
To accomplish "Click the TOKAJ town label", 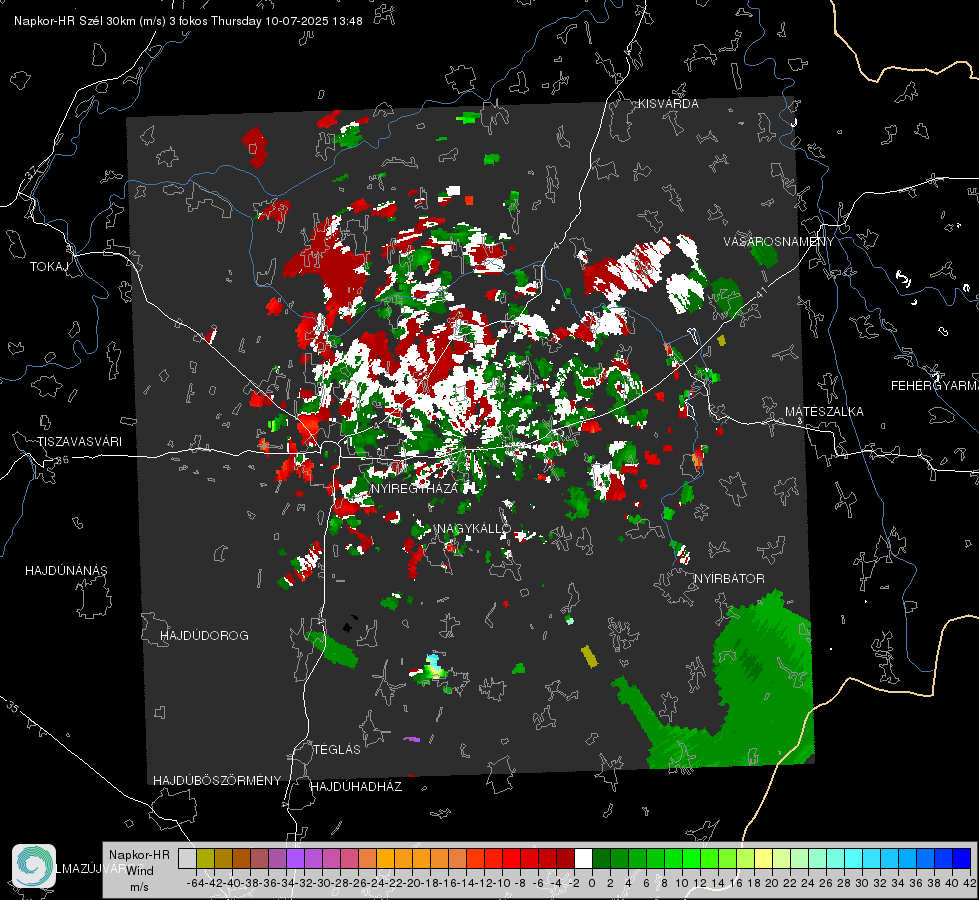I will 49,267.
